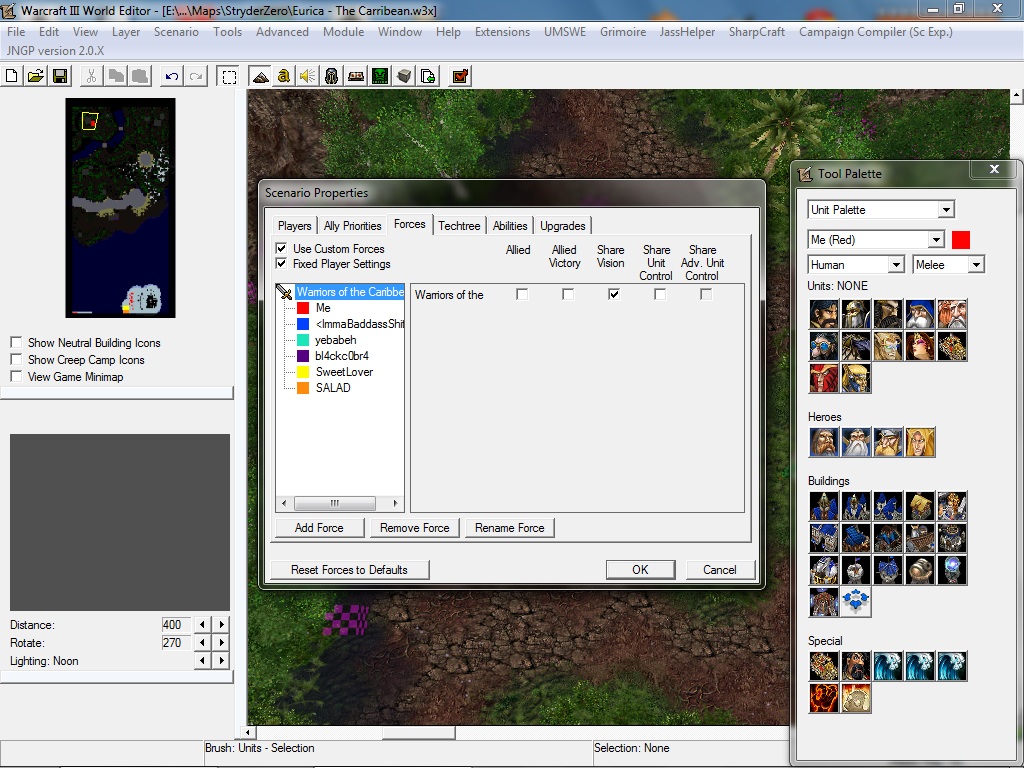
Task: Select the Paladin hero icon
Action: [x=824, y=442]
